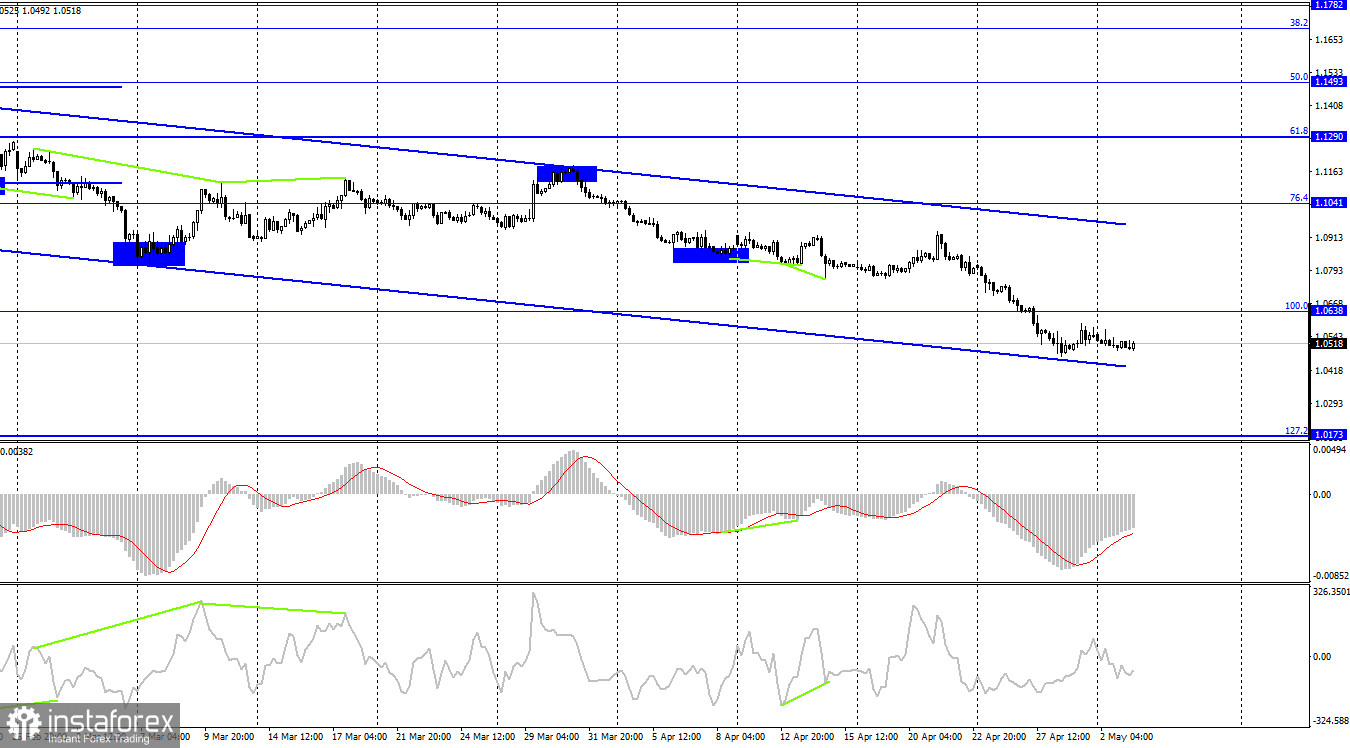Viewport: 1350px width, 748px height.
Task: Click the 1.1782 price label
Action: point(1328,5)
